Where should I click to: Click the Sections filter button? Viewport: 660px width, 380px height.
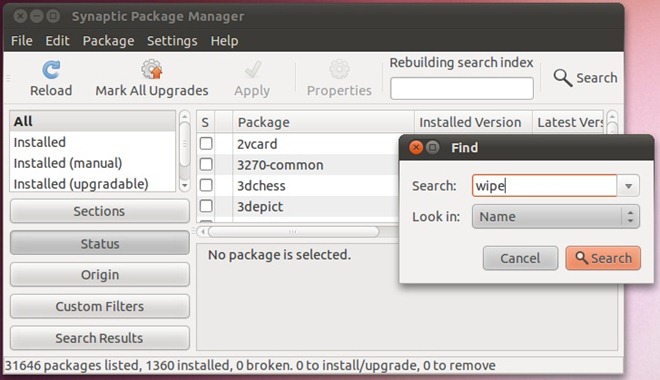coord(100,211)
